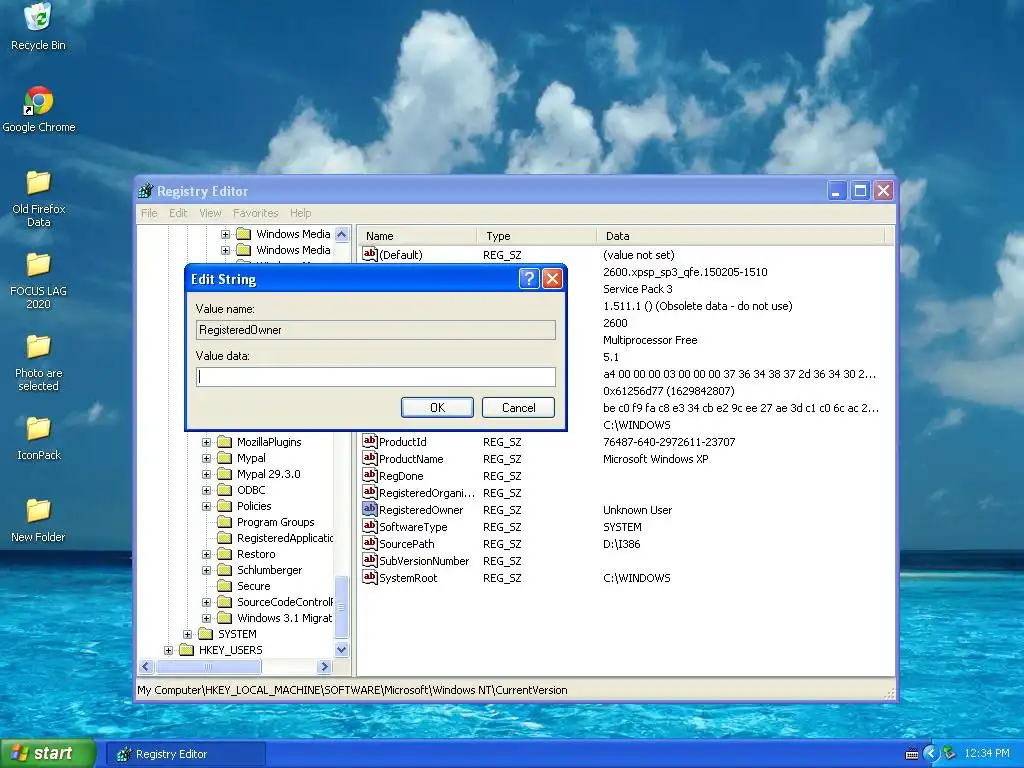Expand the ODBC key
This screenshot has height=768, width=1024.
[206, 490]
